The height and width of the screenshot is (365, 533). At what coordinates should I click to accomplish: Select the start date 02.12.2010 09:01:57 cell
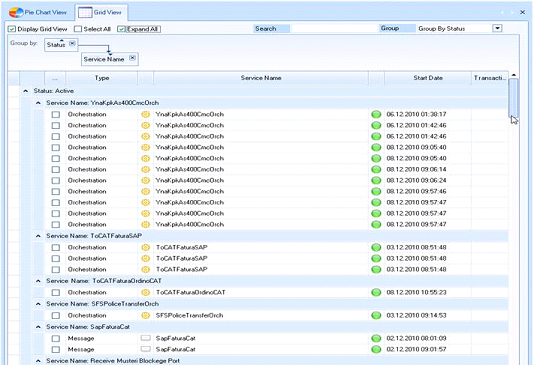pyautogui.click(x=428, y=349)
